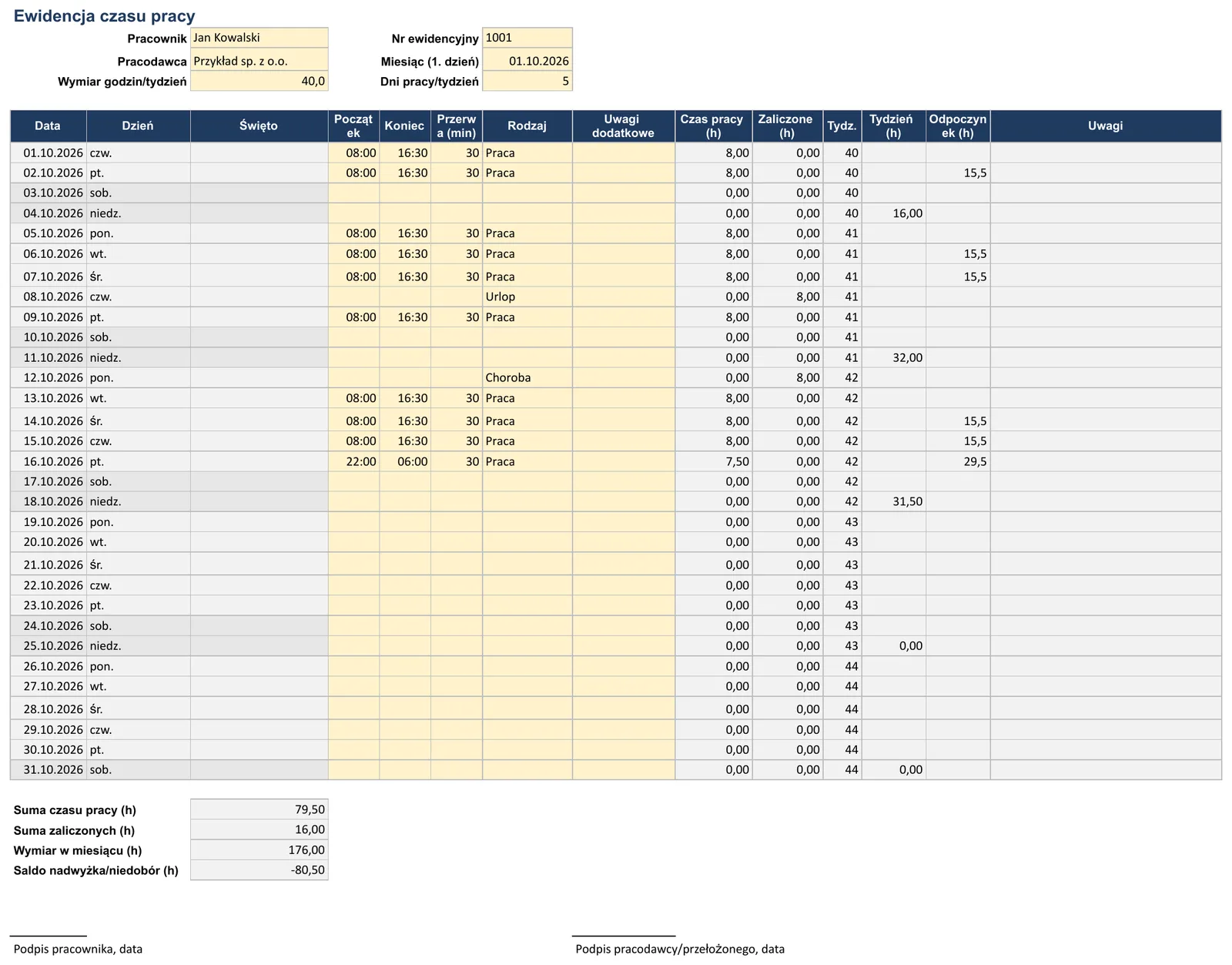This screenshot has width=1232, height=965.
Task: Select the niedz. day cell for 25.10.2026
Action: tap(138, 645)
